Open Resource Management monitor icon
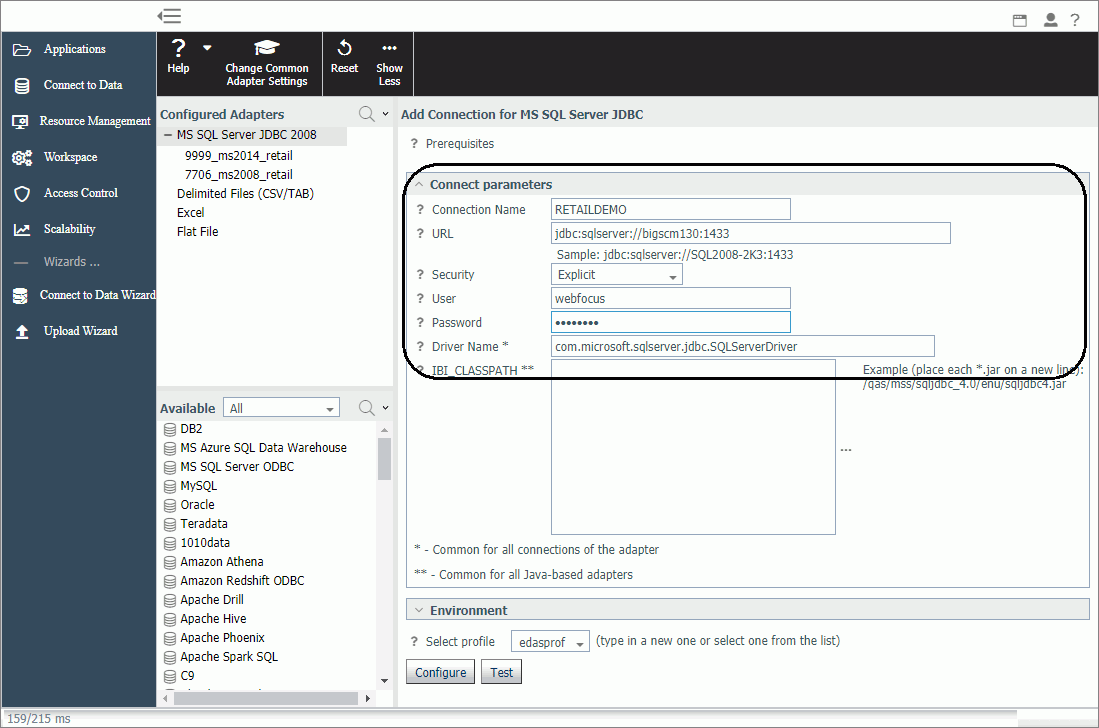The height and width of the screenshot is (728, 1099). 20,121
